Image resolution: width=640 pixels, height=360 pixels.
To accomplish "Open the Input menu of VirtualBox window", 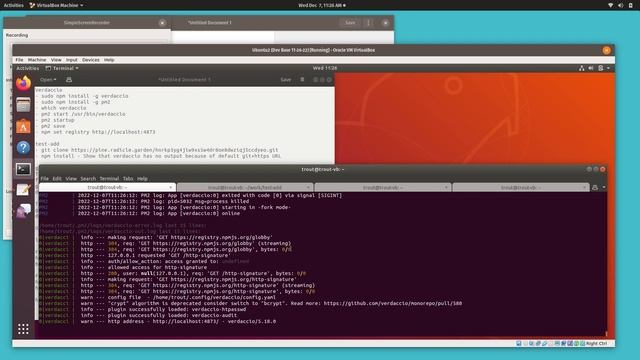I will (71, 60).
